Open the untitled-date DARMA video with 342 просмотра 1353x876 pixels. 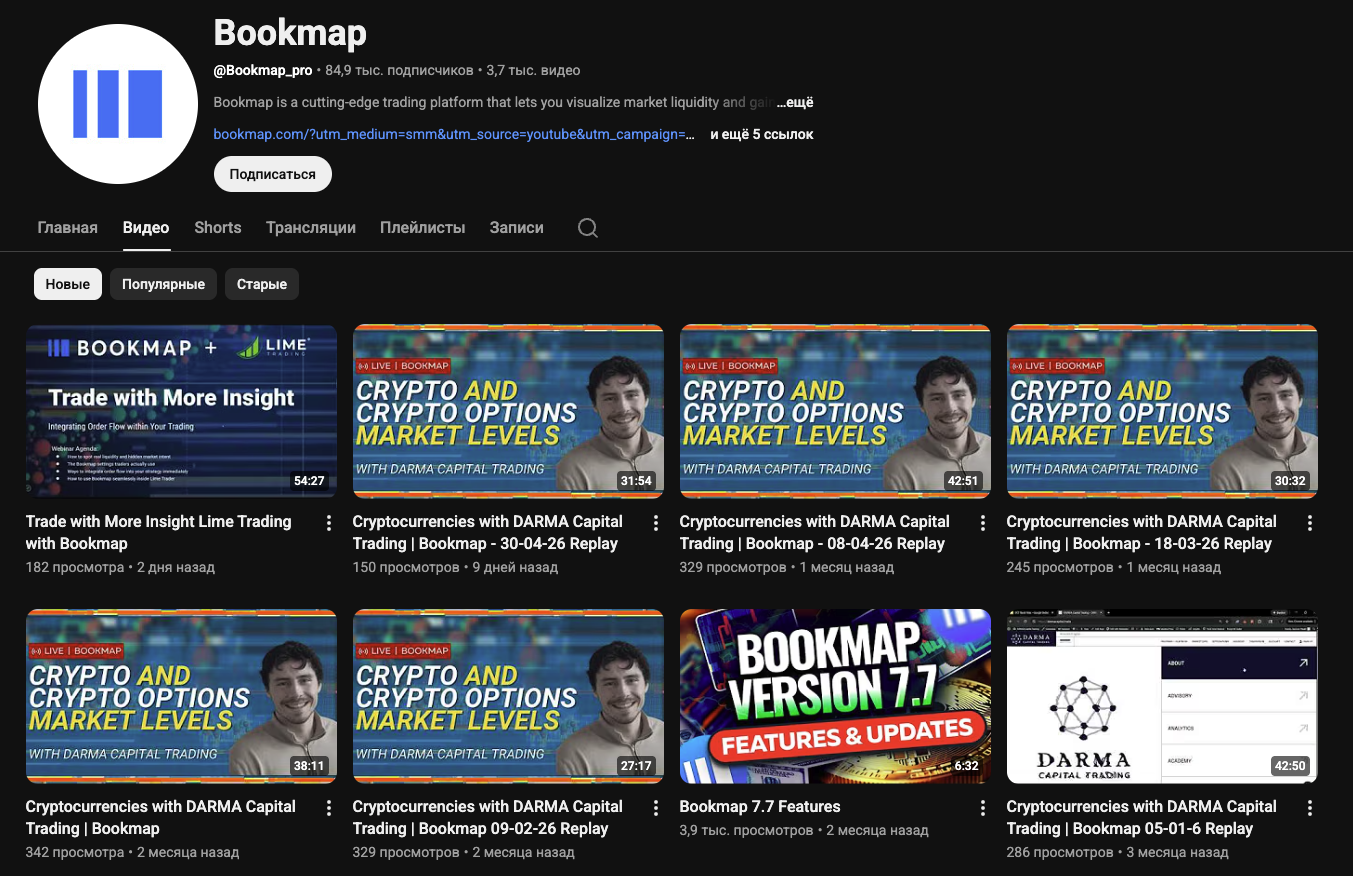coord(161,817)
